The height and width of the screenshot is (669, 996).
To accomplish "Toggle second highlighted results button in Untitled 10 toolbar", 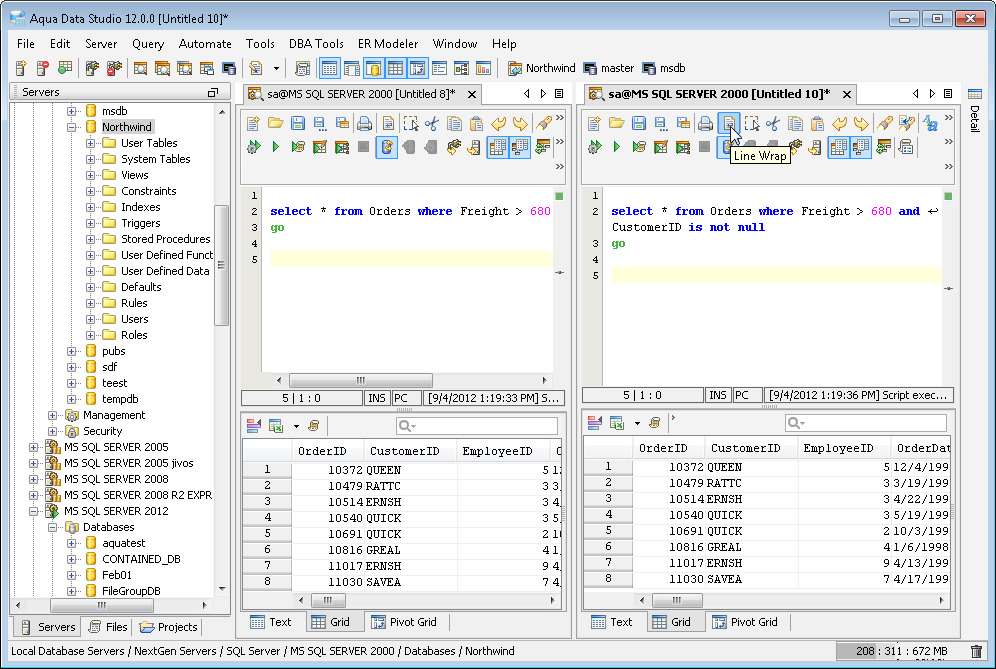I will [x=861, y=147].
